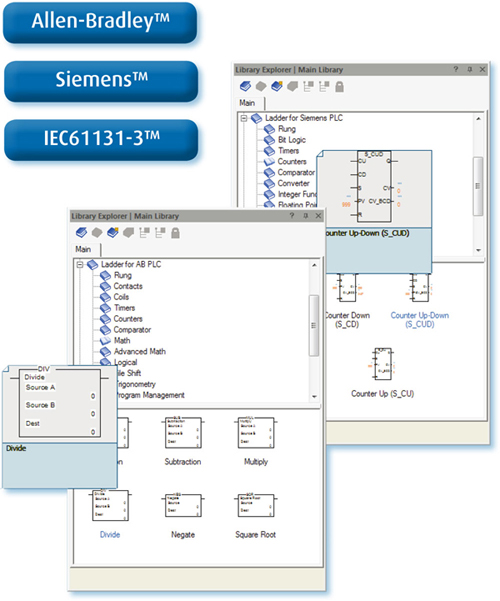Select Program Management in AB library tree
500x601 pixels.
[x=150, y=395]
